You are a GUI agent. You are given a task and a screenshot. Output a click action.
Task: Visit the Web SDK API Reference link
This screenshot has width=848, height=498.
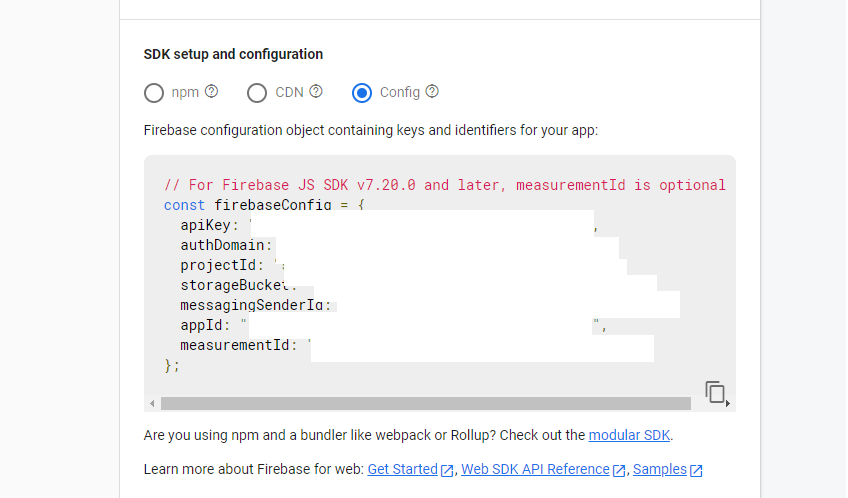(535, 469)
